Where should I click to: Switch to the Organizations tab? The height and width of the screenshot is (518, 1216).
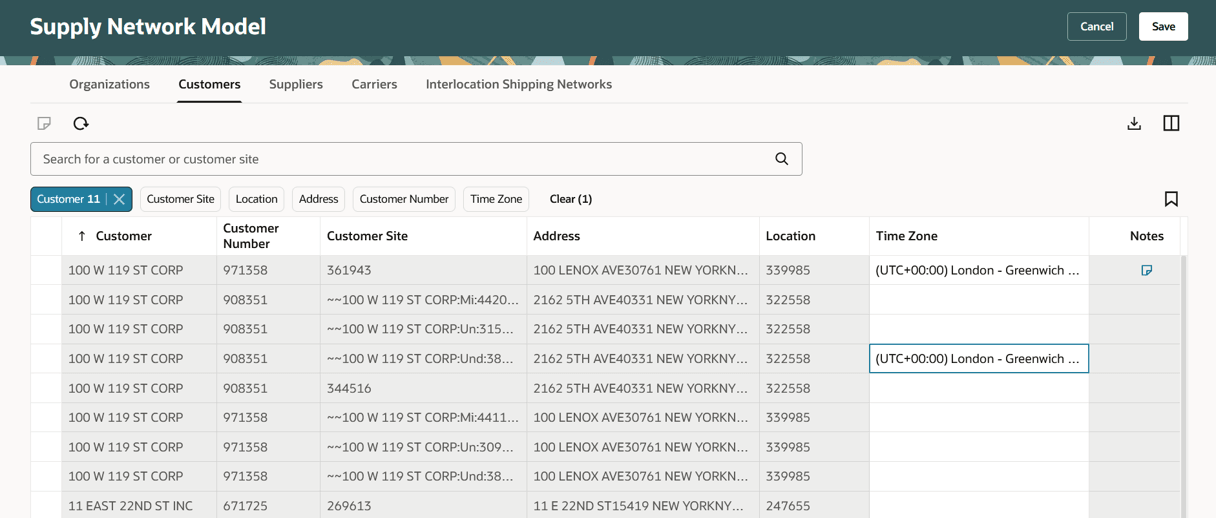(109, 84)
